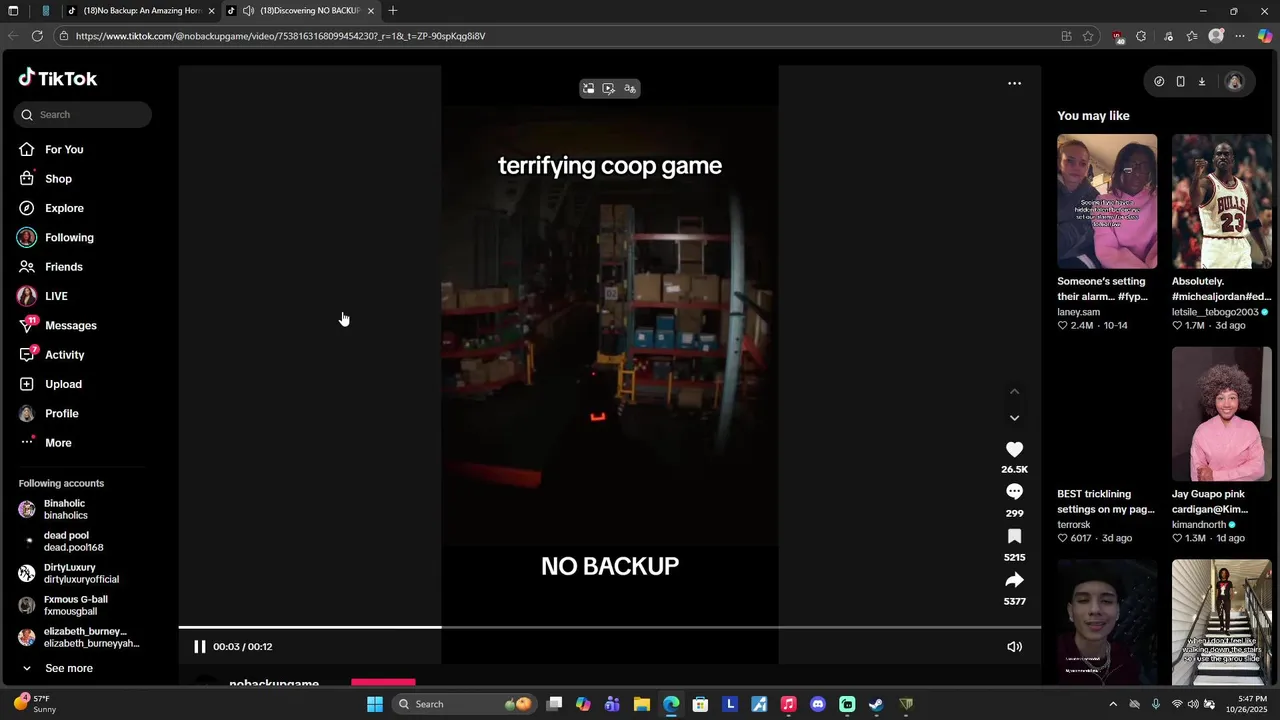Open the Copilot icon in browser toolbar
The height and width of the screenshot is (720, 1280).
coord(1265,36)
